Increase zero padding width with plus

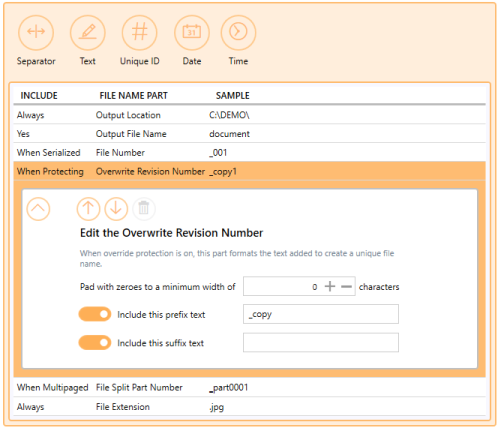point(330,286)
